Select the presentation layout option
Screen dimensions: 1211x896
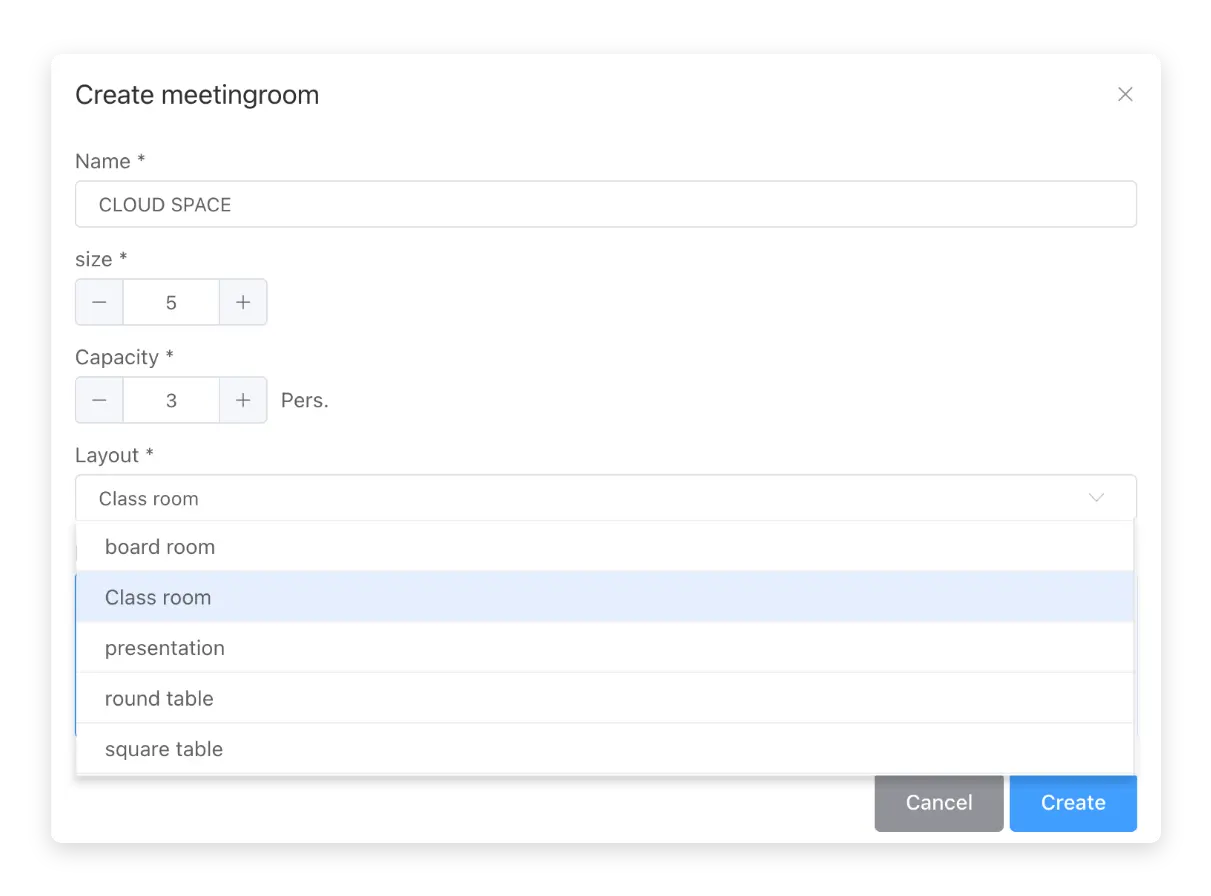click(605, 648)
